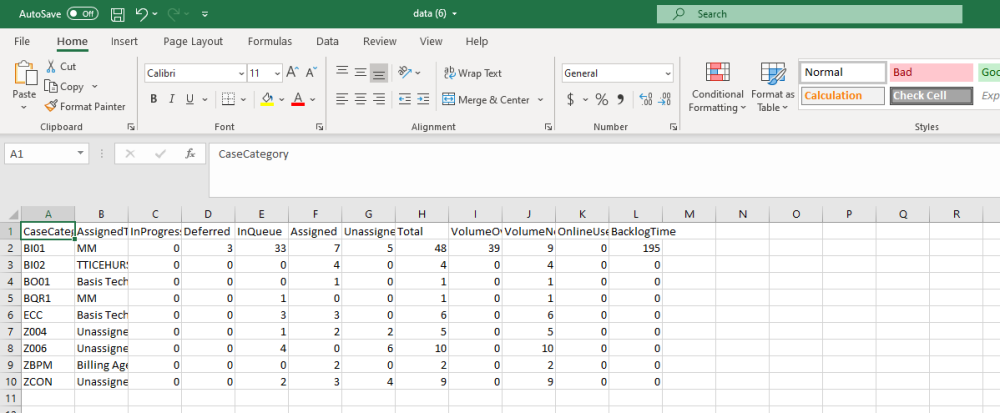Image resolution: width=1000 pixels, height=413 pixels.
Task: Toggle the AutoSave switch
Action: click(x=82, y=14)
